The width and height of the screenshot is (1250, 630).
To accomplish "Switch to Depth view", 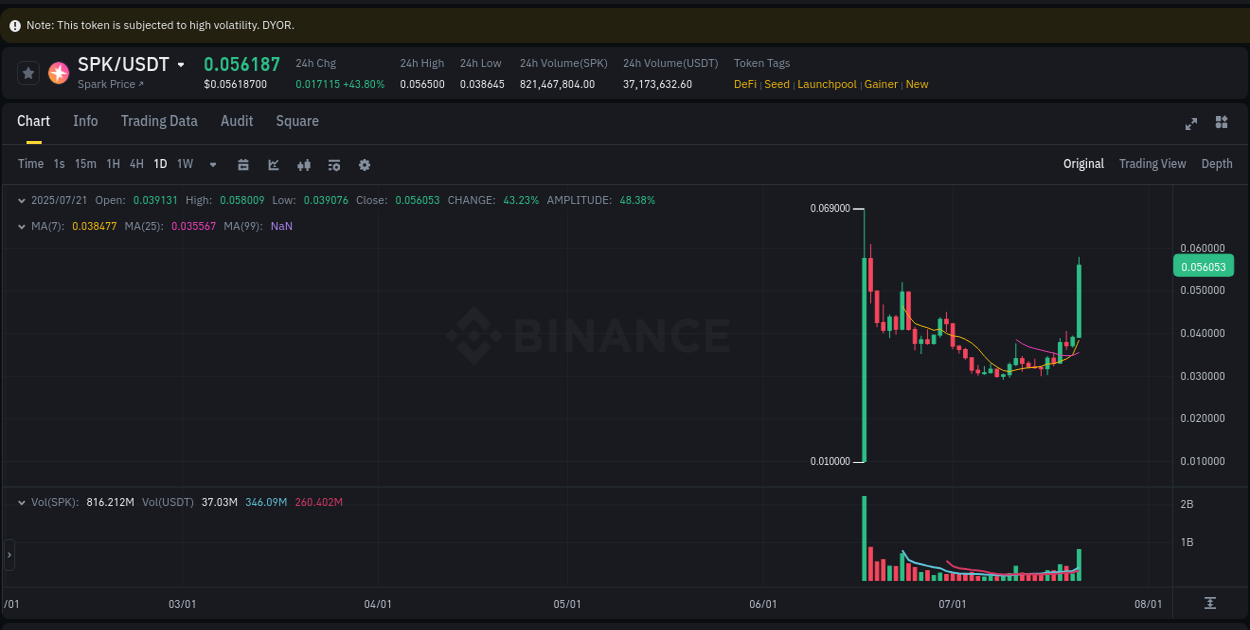I will 1217,163.
